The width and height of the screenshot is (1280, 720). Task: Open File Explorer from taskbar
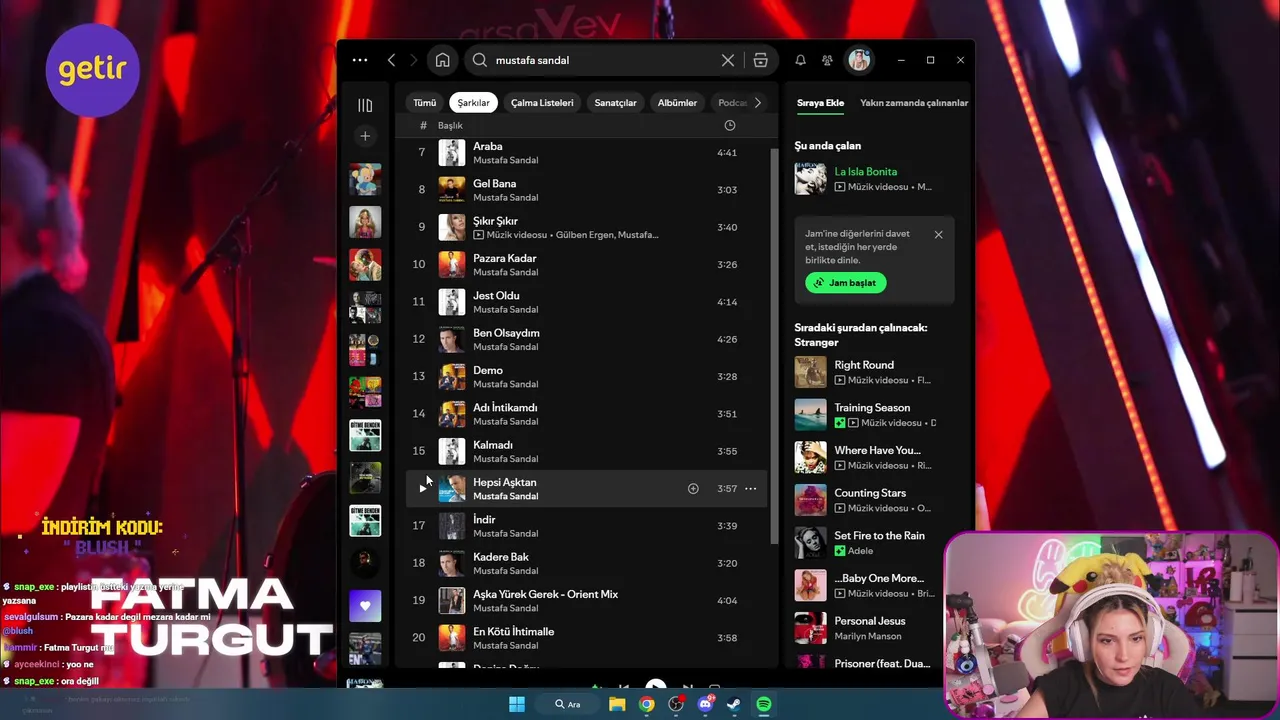(x=618, y=704)
